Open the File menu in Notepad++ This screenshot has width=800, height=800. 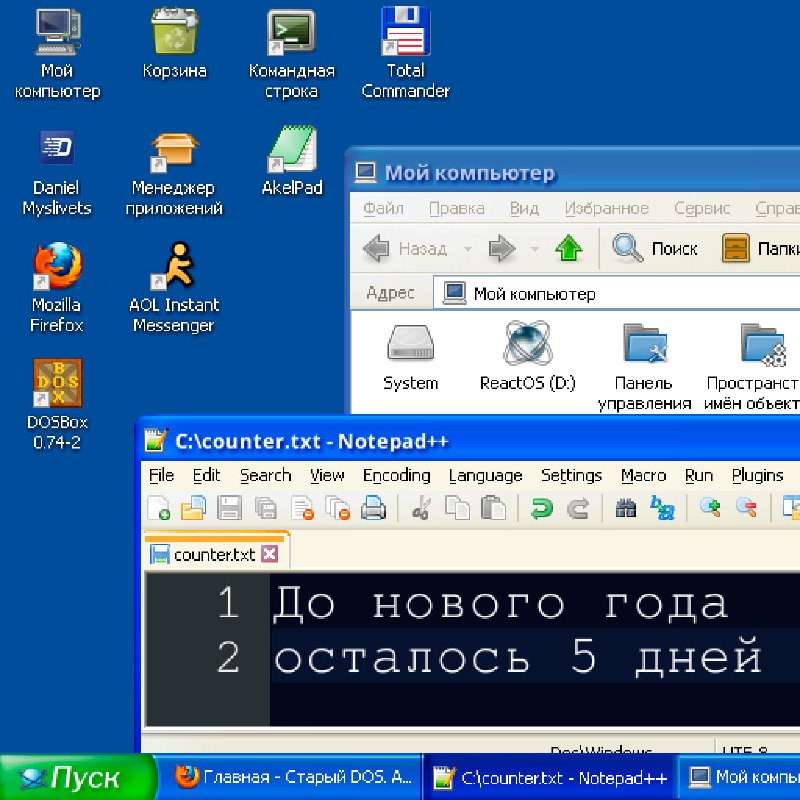tap(161, 475)
